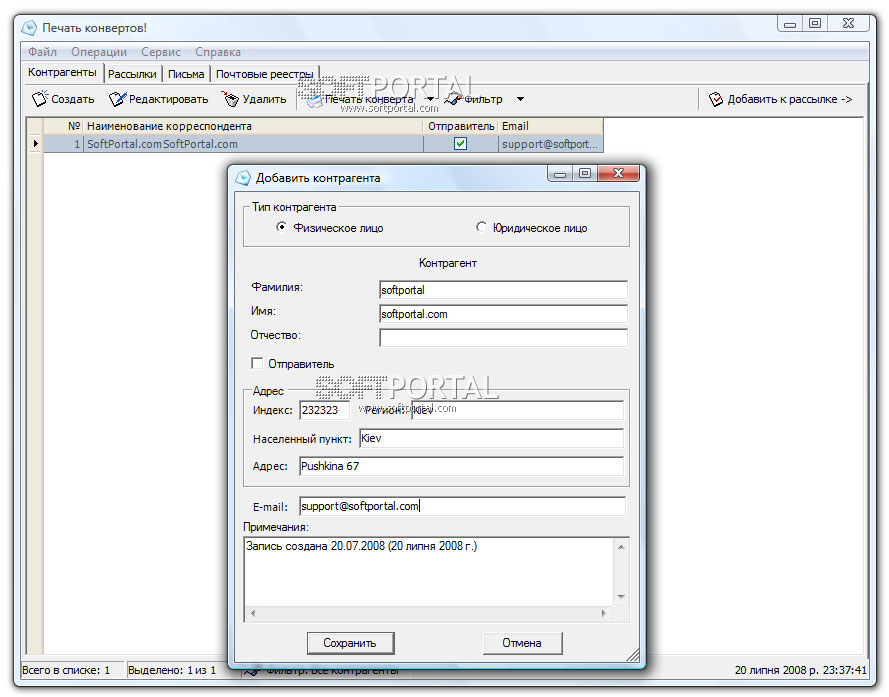Click the Отправитель column header
889x697 pixels.
(x=460, y=126)
